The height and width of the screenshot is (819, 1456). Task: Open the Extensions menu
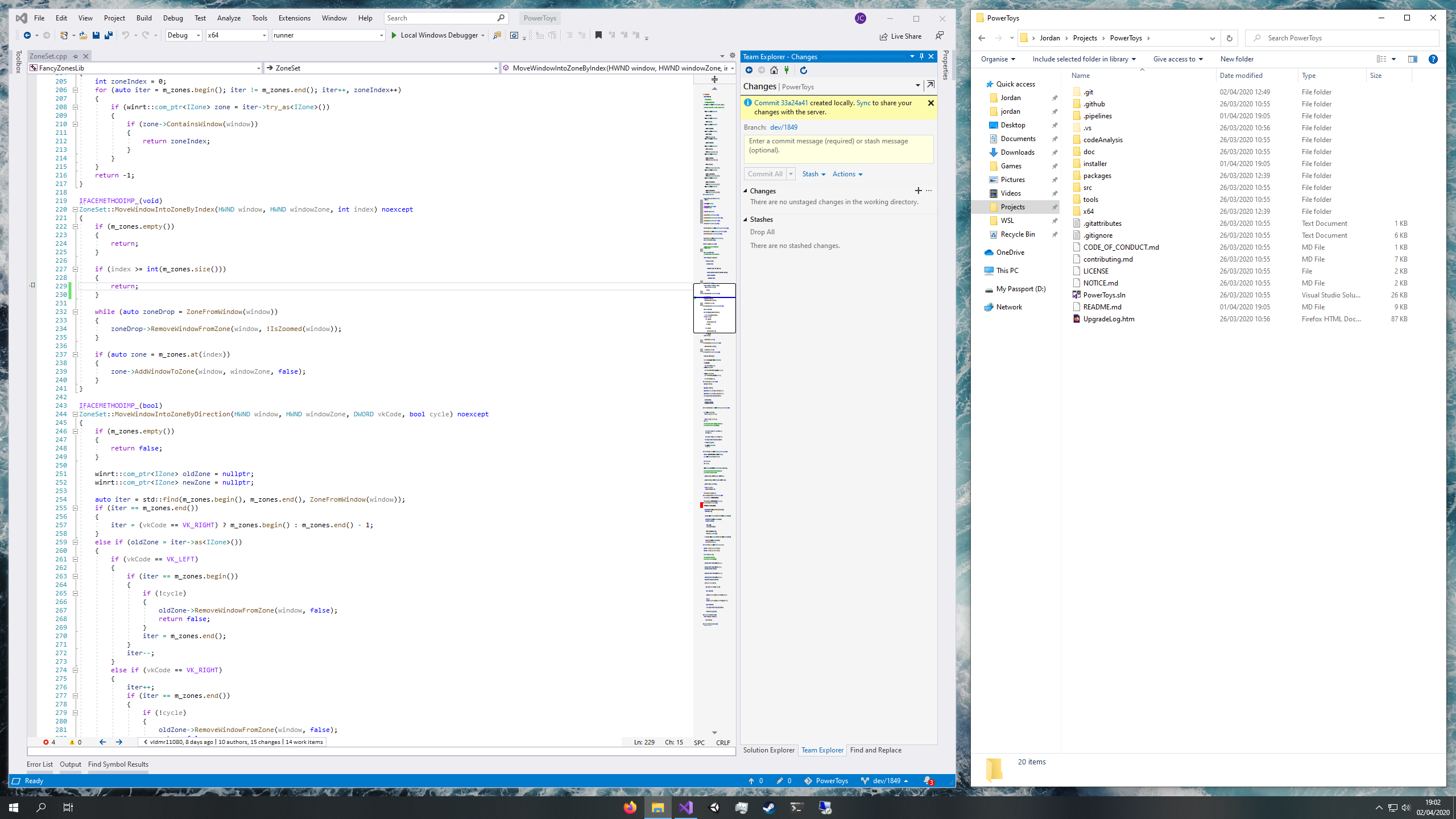(294, 18)
